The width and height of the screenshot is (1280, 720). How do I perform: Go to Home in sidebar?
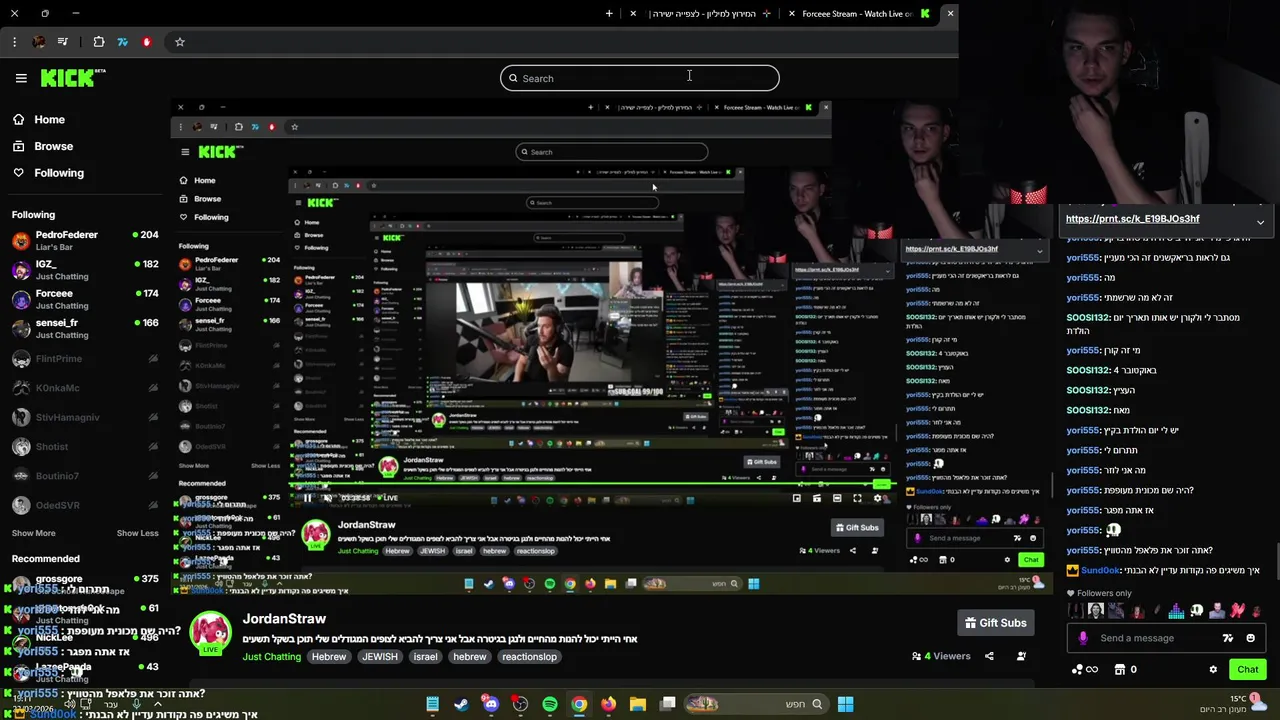point(49,119)
